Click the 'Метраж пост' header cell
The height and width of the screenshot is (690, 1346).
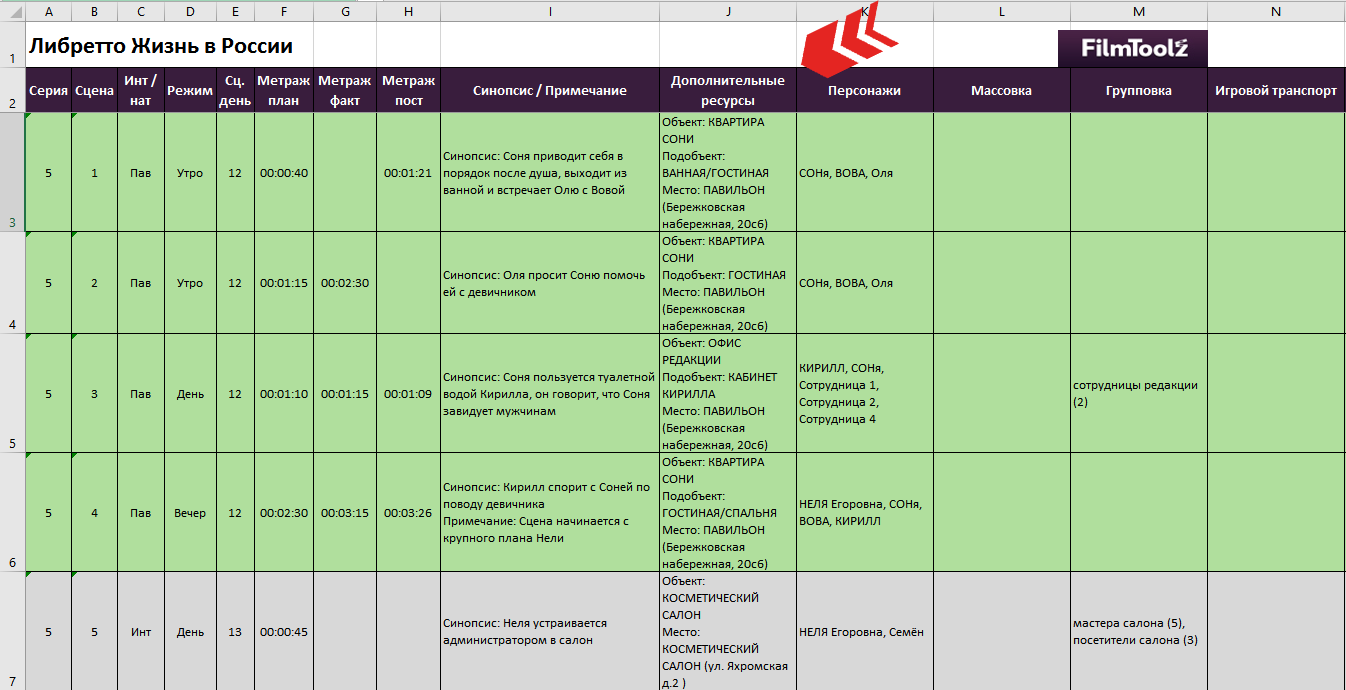click(409, 90)
